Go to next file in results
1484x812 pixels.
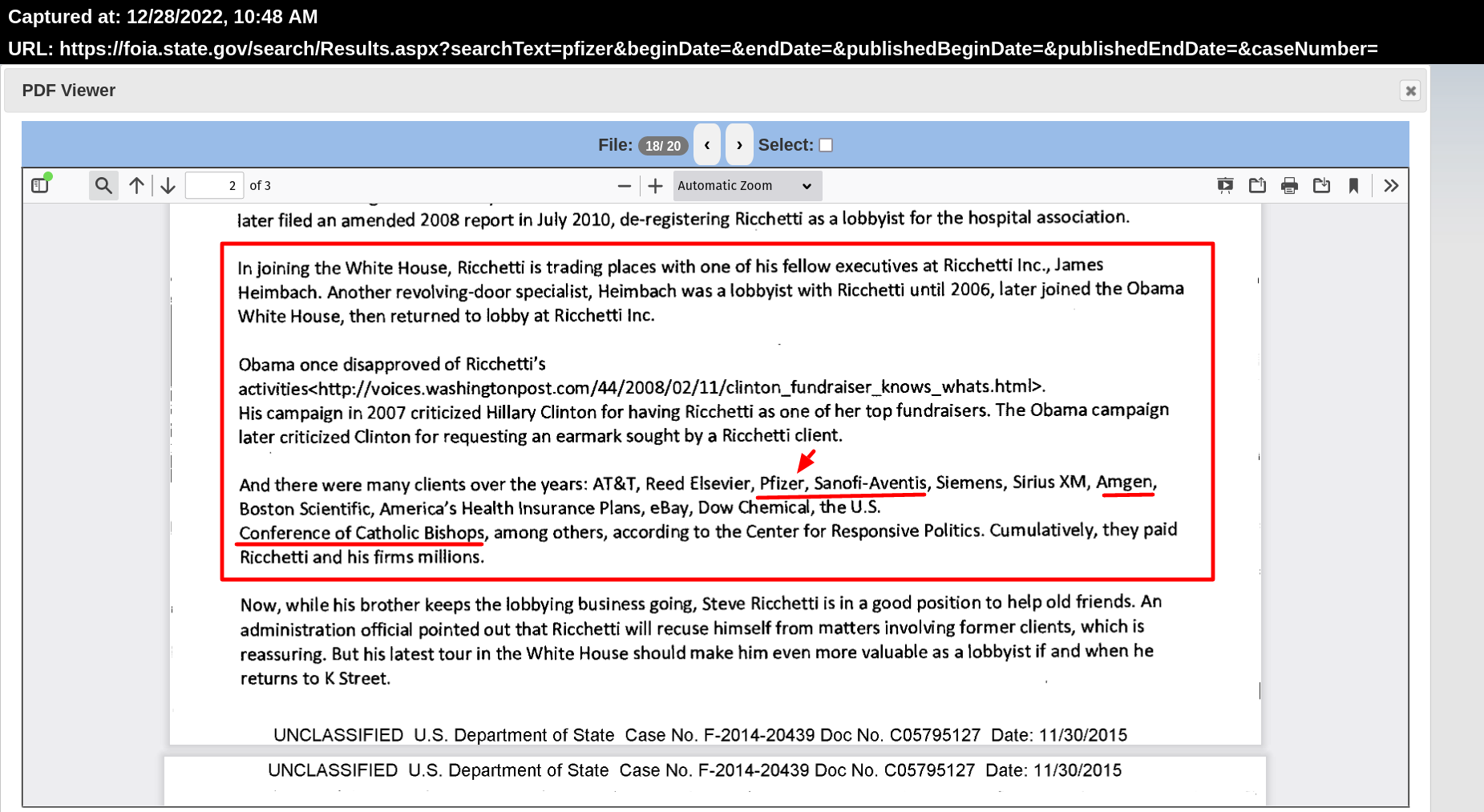(x=739, y=145)
